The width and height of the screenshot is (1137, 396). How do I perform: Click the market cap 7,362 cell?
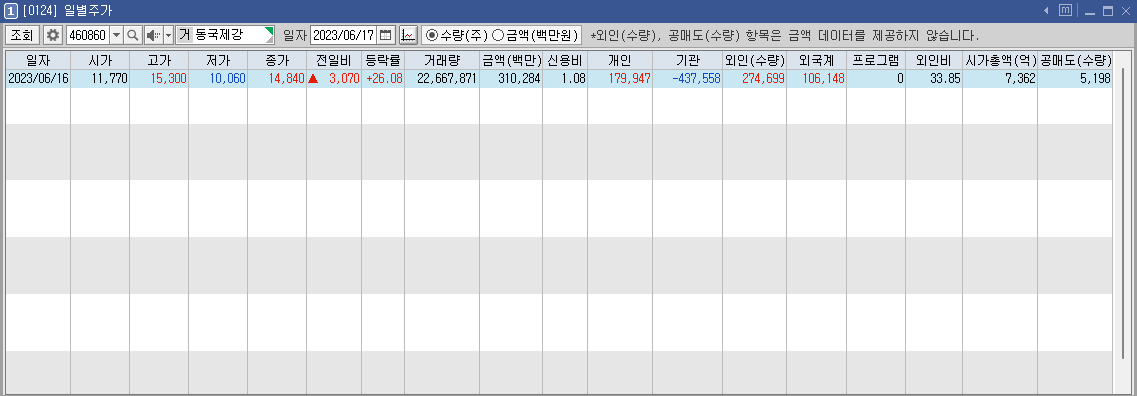tap(1000, 78)
